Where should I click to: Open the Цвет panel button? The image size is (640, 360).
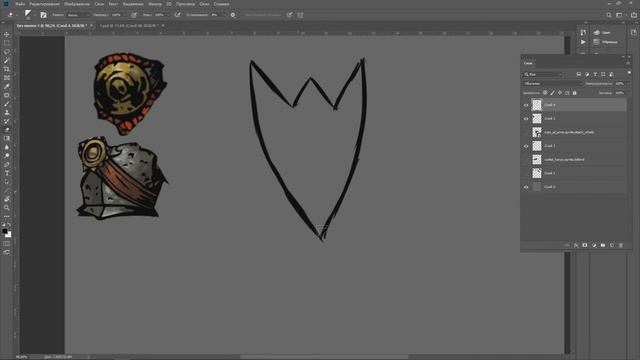[x=603, y=33]
